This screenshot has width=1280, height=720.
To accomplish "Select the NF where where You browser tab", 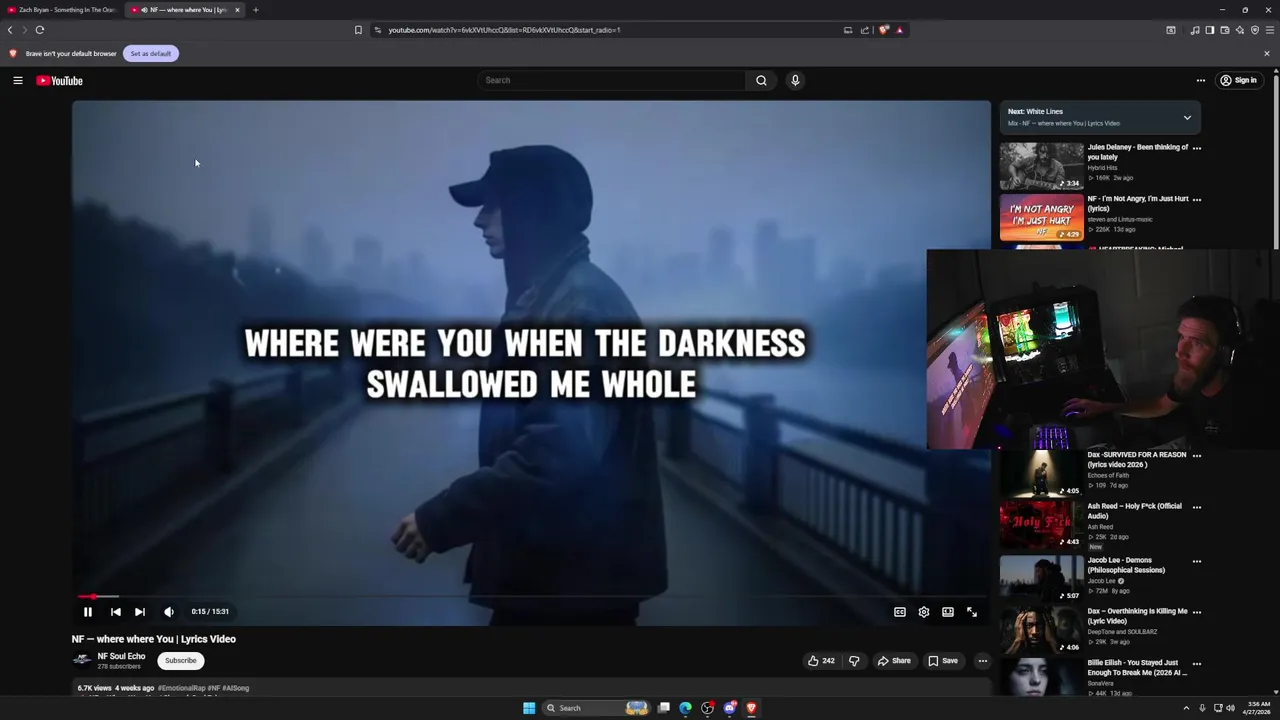I will tap(184, 10).
